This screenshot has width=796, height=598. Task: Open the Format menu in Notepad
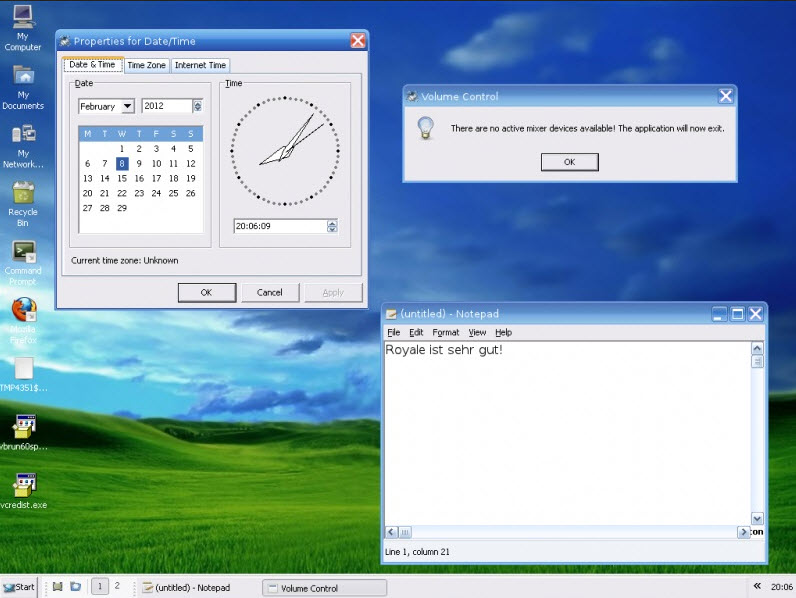click(446, 333)
